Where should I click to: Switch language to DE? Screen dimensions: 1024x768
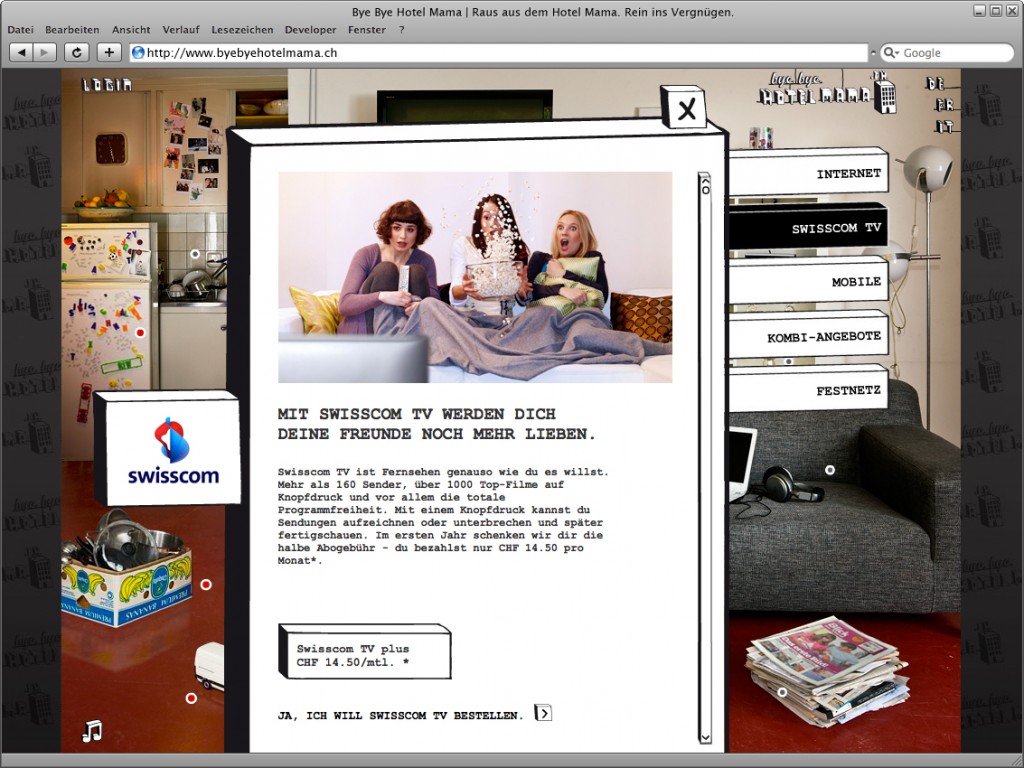click(x=935, y=84)
